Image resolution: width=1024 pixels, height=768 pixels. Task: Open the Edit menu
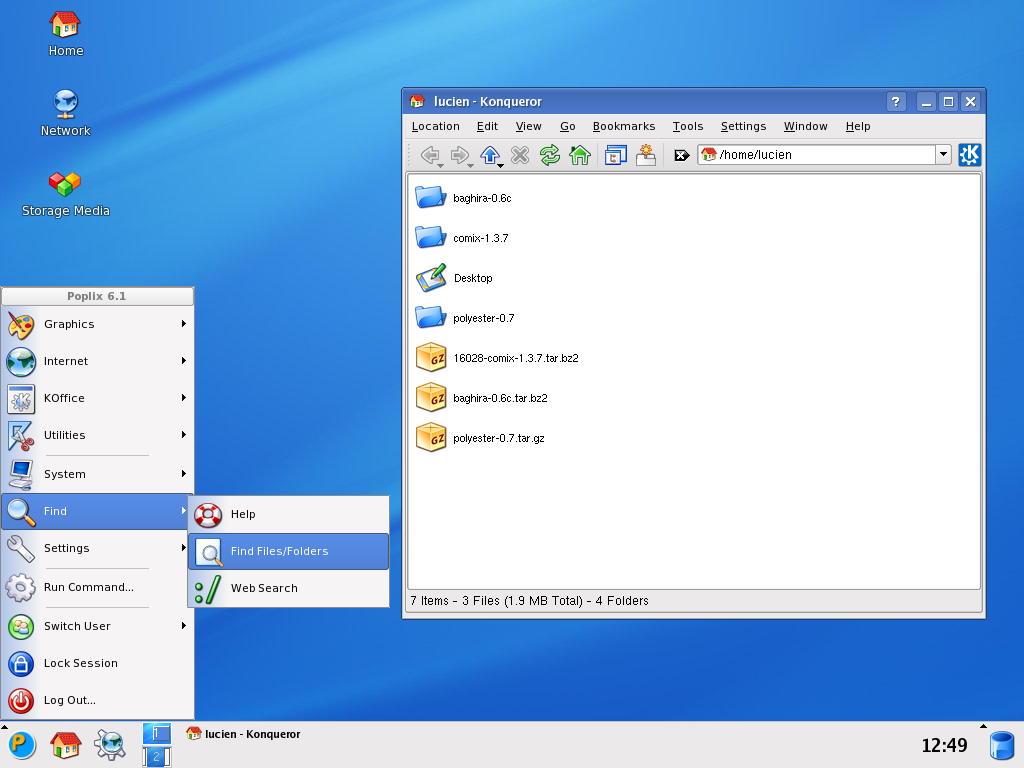[487, 126]
